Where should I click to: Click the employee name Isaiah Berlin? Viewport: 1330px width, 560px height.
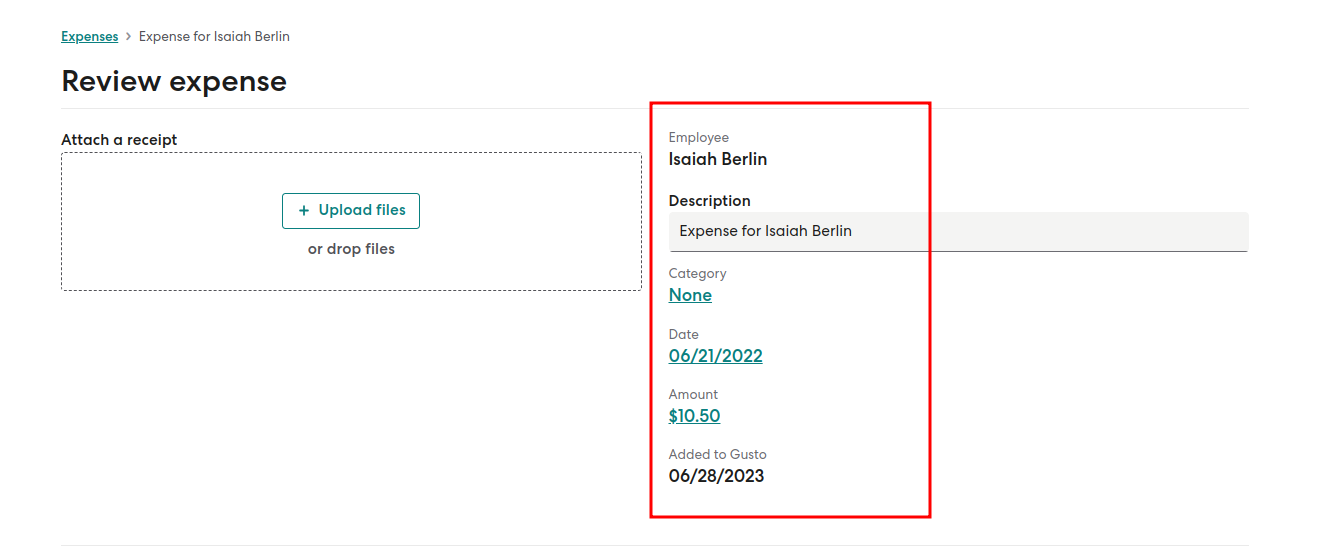717,159
